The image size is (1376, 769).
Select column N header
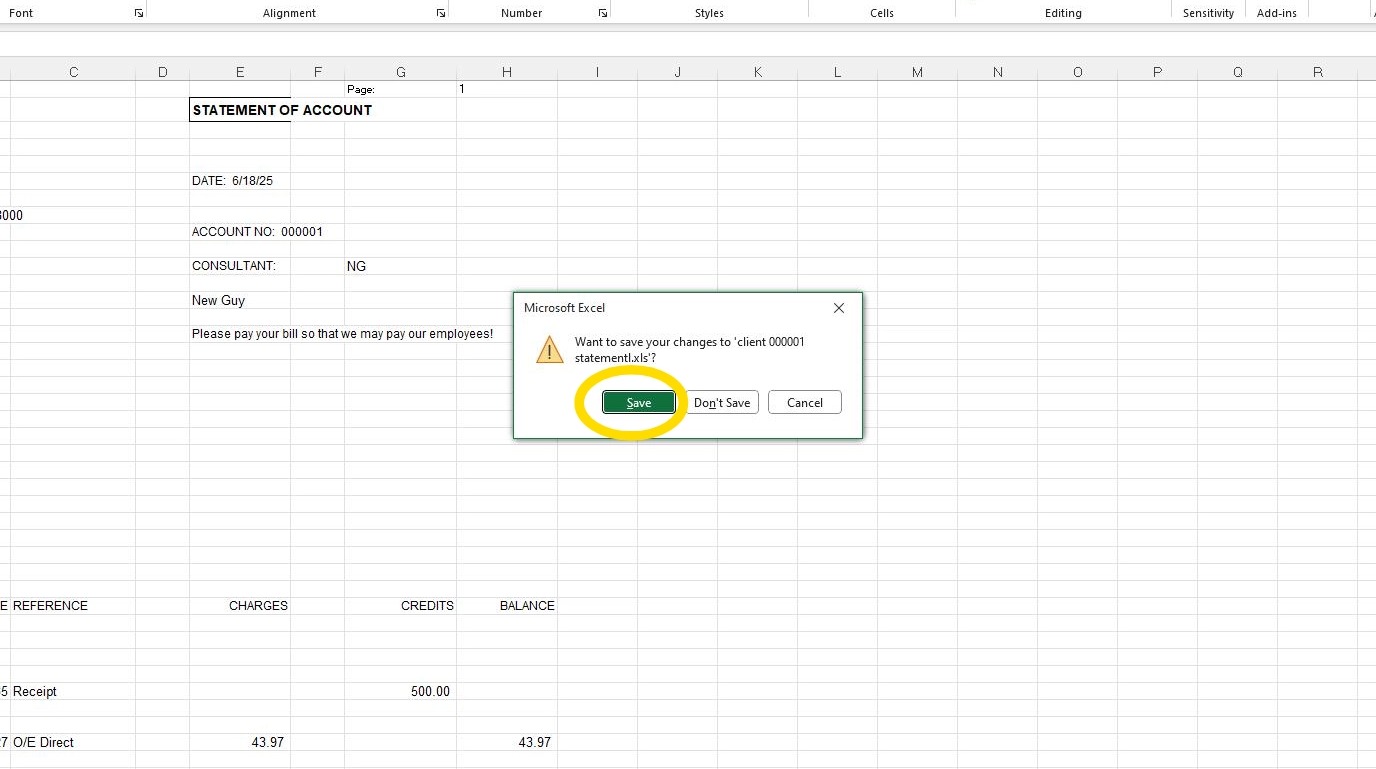coord(997,72)
